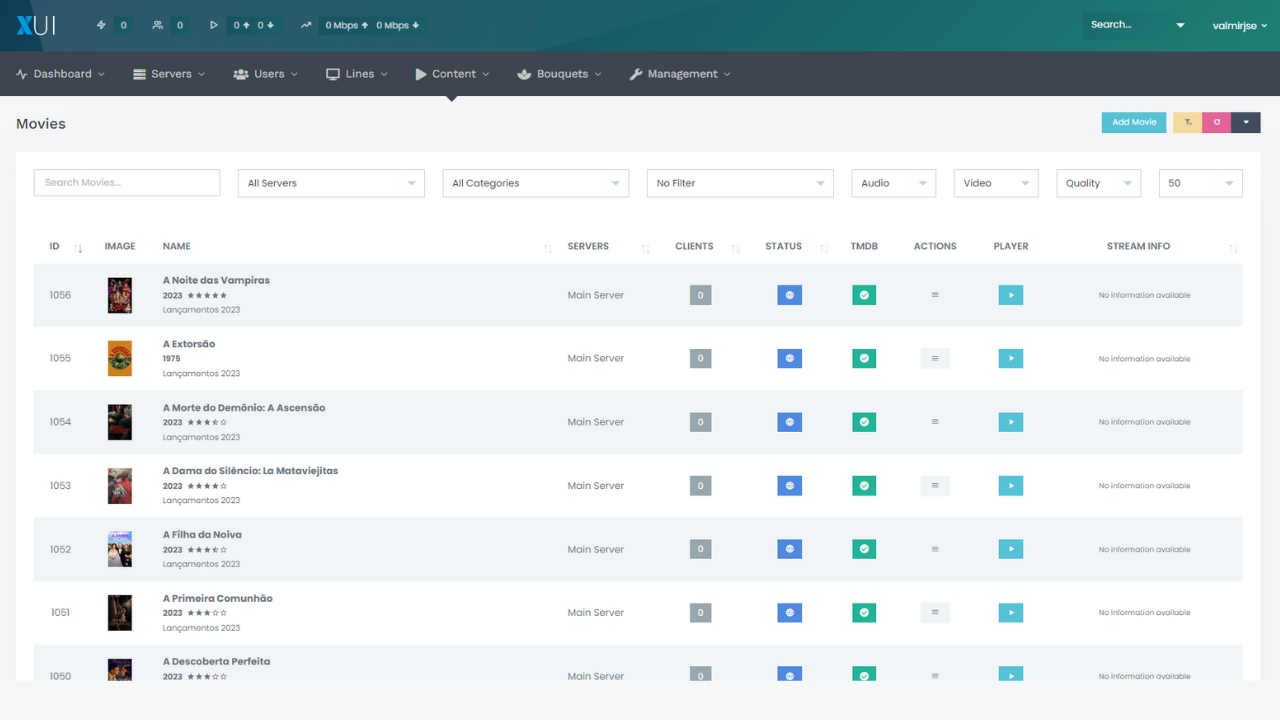1280x720 pixels.
Task: Open the Bouquets menu
Action: pyautogui.click(x=559, y=74)
